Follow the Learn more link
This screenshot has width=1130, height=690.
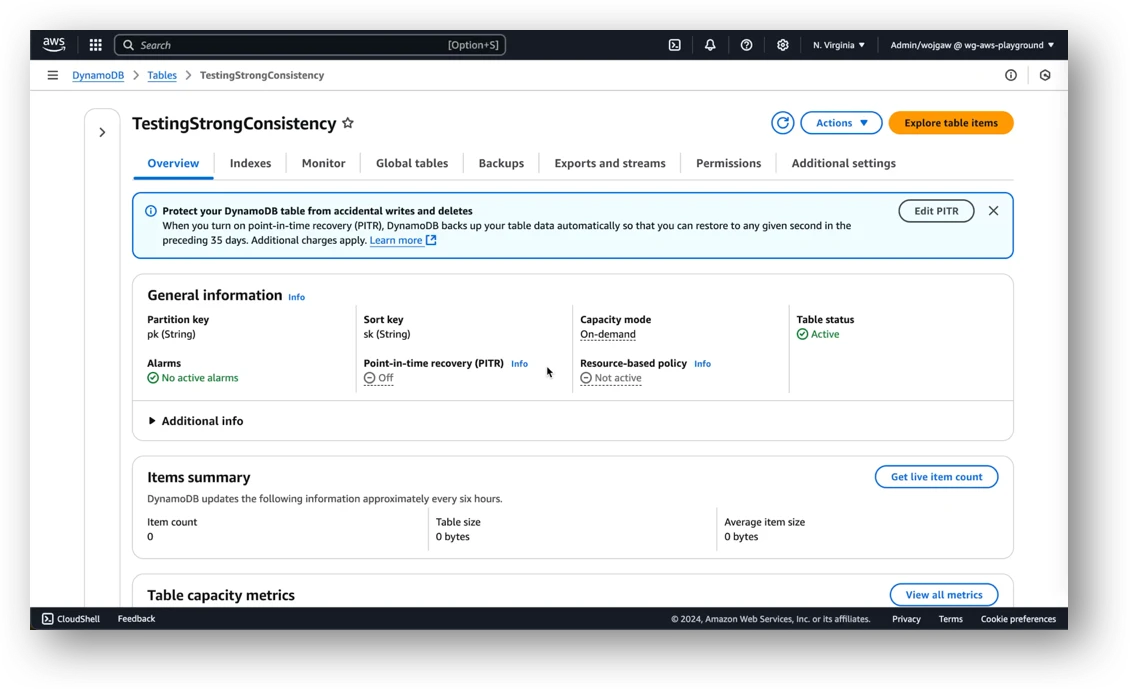click(x=396, y=240)
